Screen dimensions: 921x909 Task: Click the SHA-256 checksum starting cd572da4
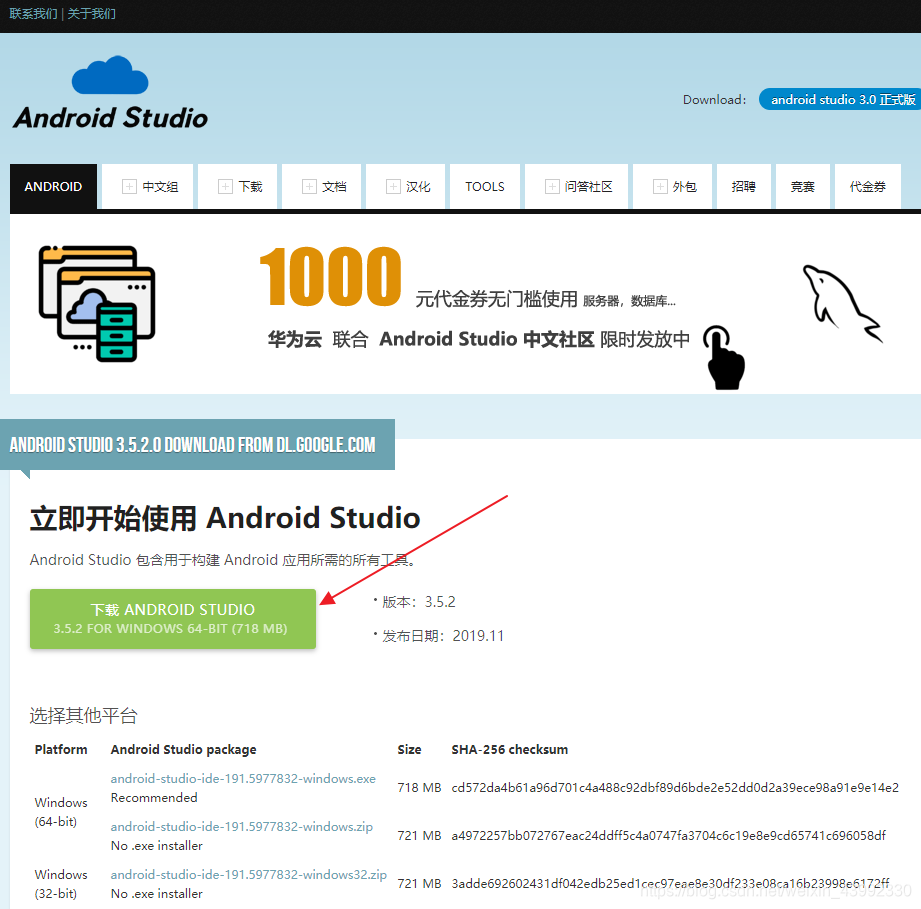(675, 787)
